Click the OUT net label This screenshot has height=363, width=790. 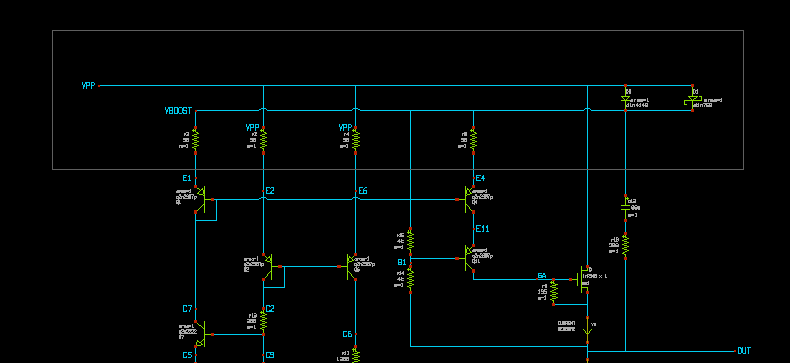(x=744, y=351)
